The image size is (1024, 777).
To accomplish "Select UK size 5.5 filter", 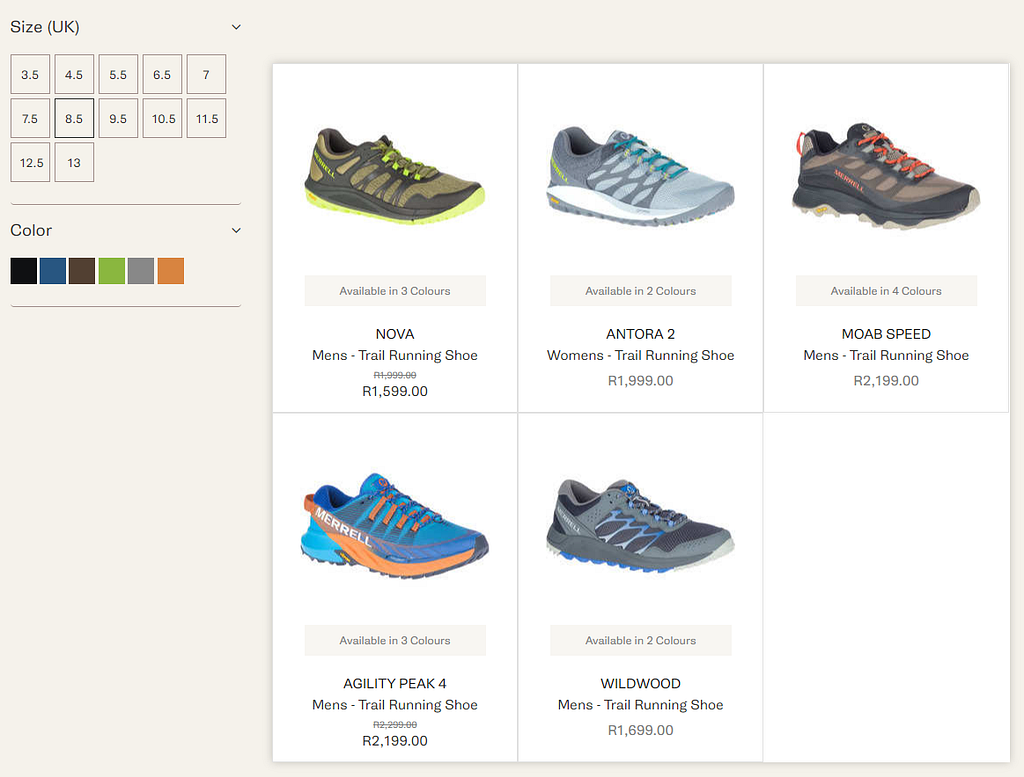I will coord(118,74).
